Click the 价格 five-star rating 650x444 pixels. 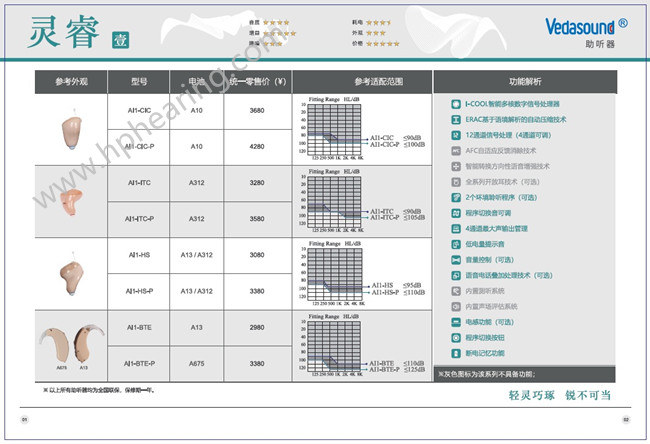pyautogui.click(x=382, y=44)
